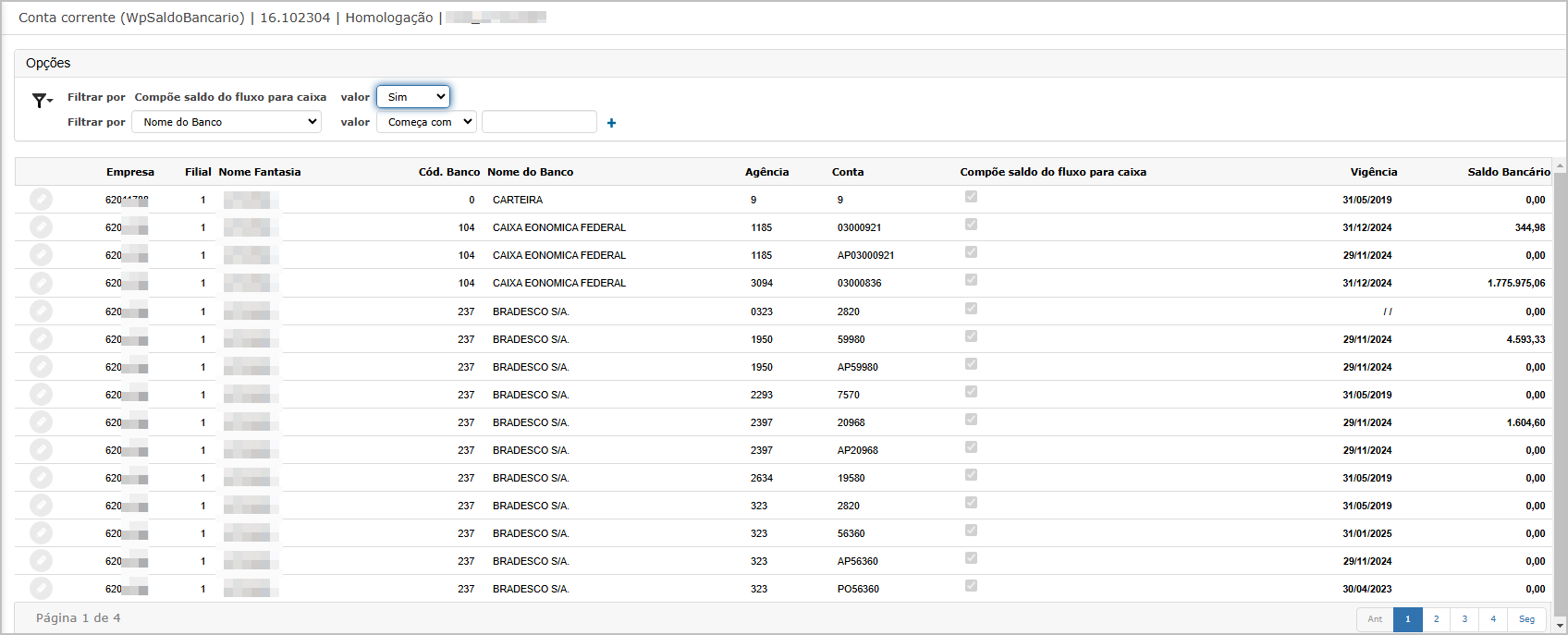Open the Nome do Banco filter dropdown
The width and height of the screenshot is (1568, 635).
click(x=227, y=122)
